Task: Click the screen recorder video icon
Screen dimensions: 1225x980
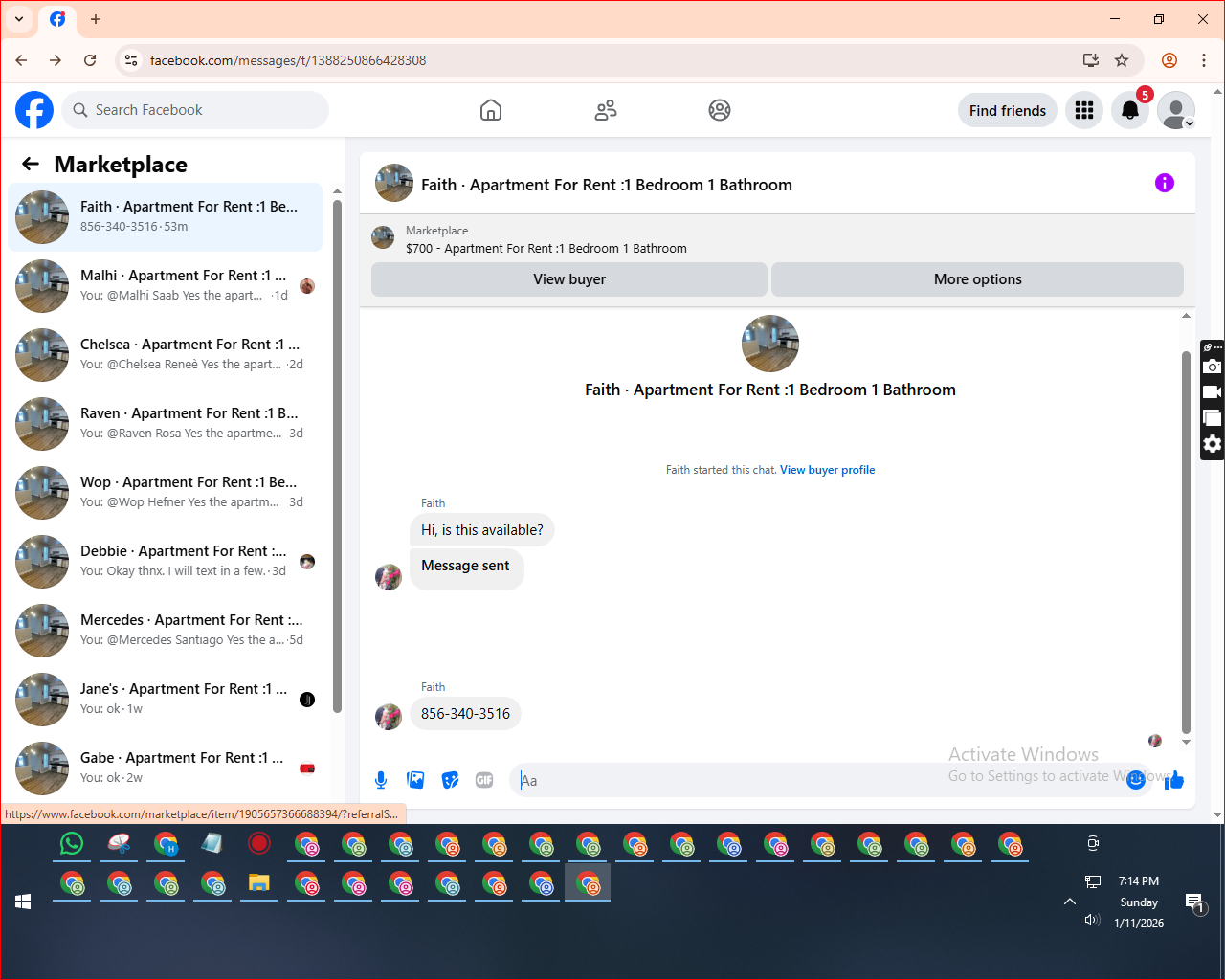Action: point(1213,392)
